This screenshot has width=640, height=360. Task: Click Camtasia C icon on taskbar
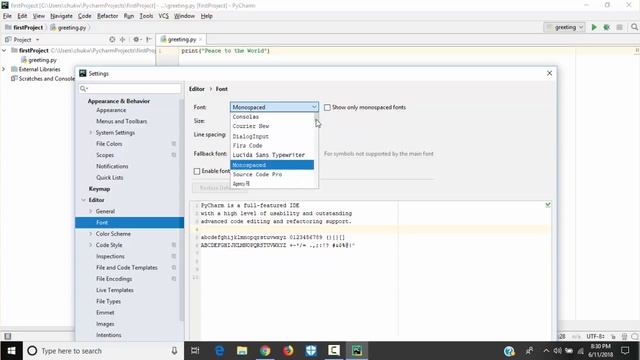point(334,351)
